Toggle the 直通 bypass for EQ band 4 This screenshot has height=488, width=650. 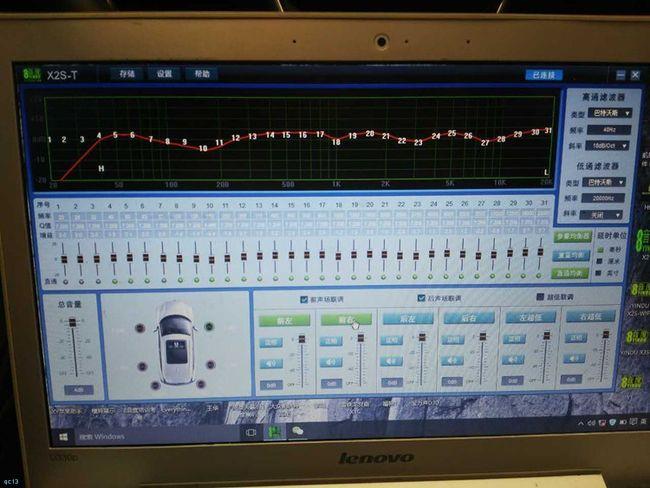[x=115, y=281]
